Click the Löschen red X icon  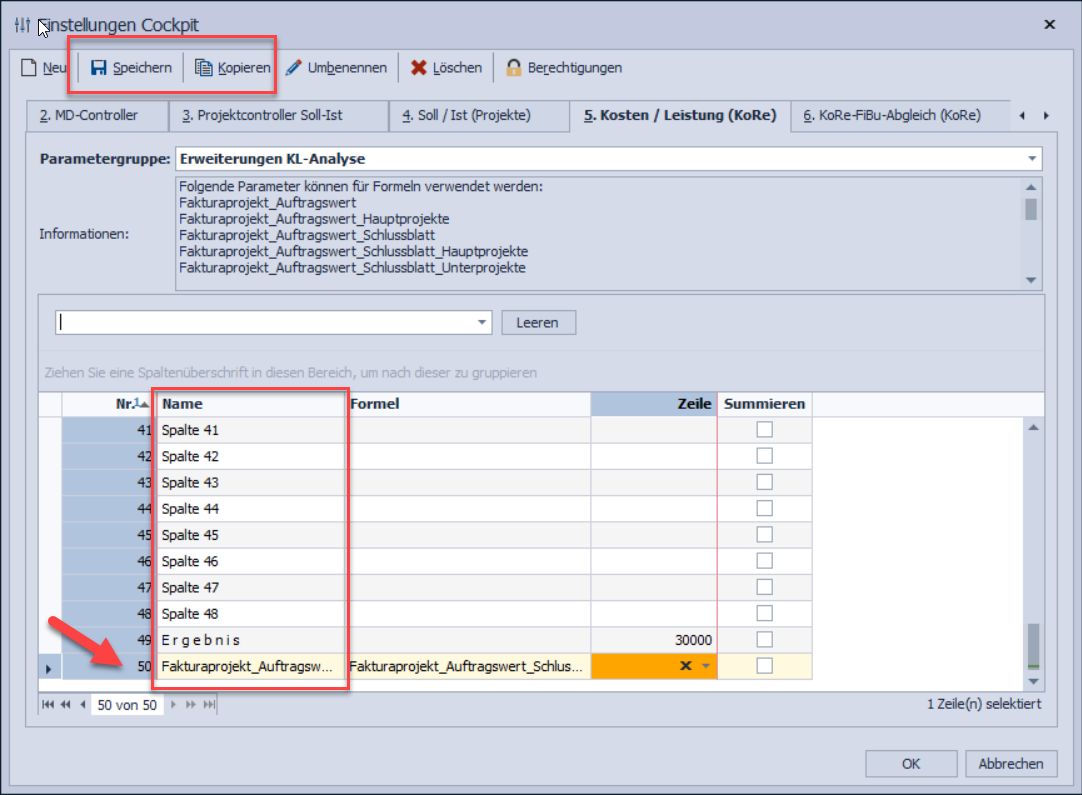coord(419,68)
